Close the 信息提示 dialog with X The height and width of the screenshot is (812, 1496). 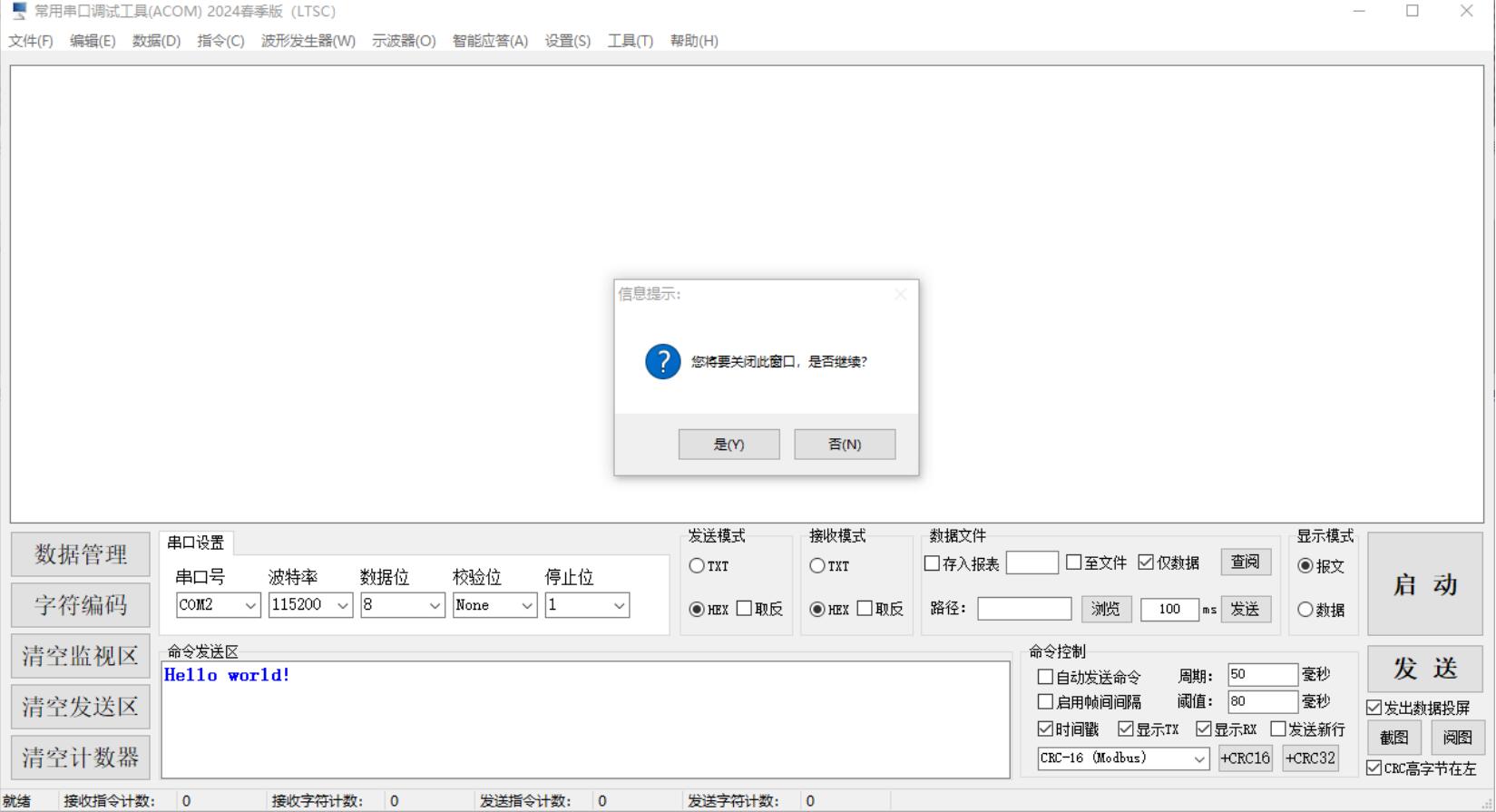[x=900, y=294]
